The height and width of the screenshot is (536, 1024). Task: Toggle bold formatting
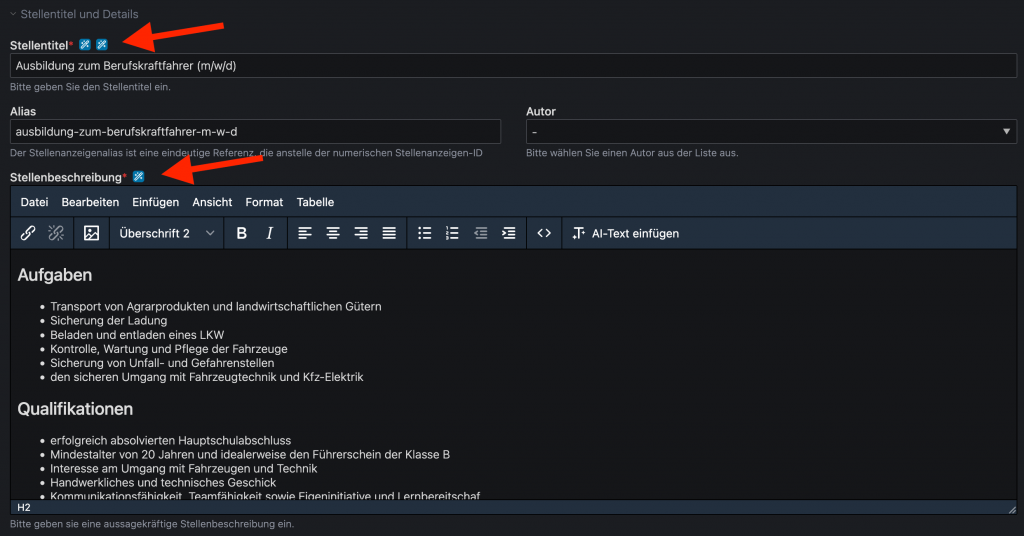(241, 233)
